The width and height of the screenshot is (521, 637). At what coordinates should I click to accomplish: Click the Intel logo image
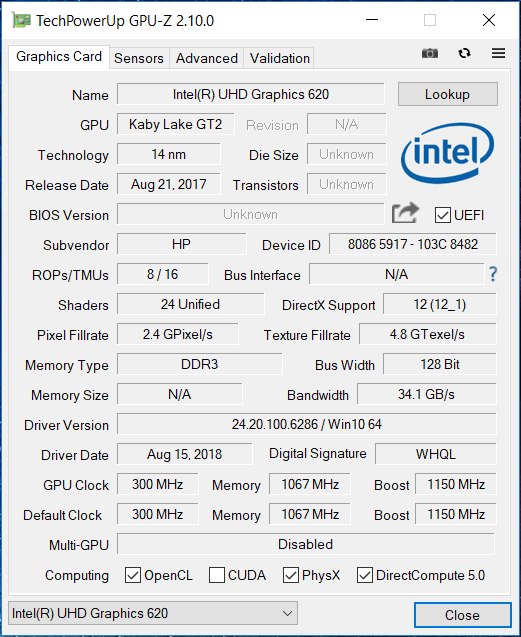pos(447,153)
